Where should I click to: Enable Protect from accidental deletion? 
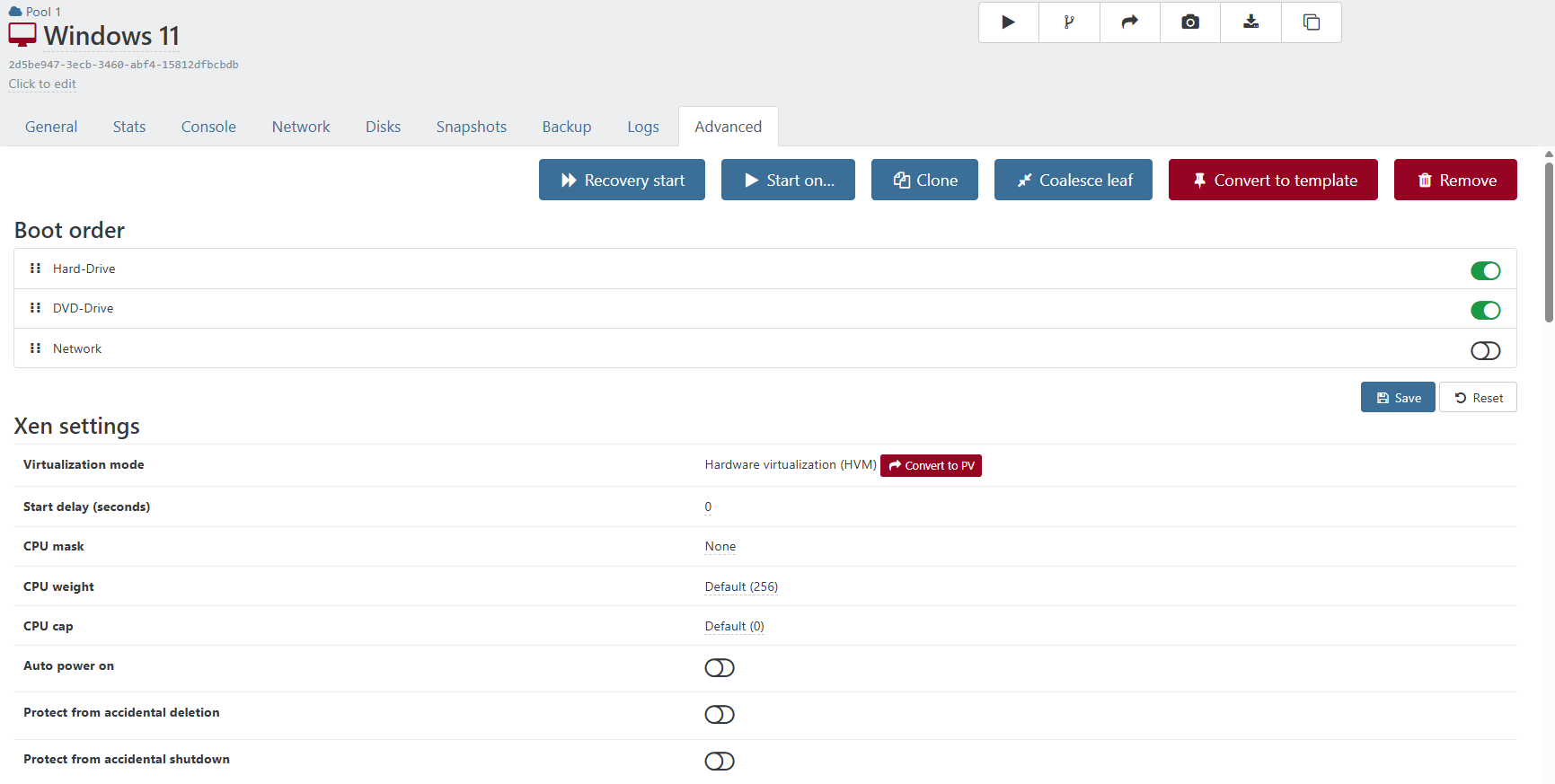click(x=720, y=714)
